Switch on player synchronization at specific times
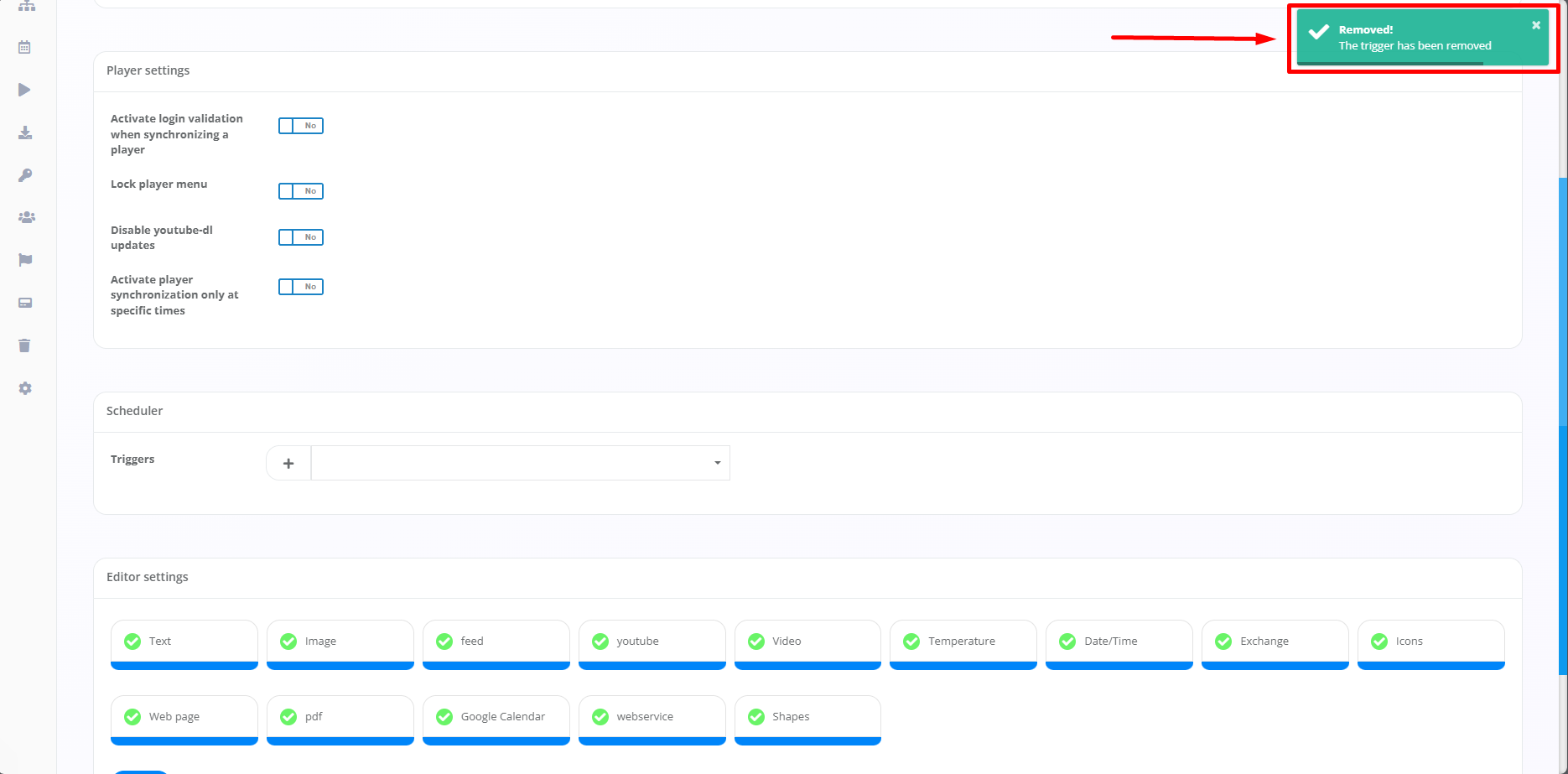 click(301, 287)
